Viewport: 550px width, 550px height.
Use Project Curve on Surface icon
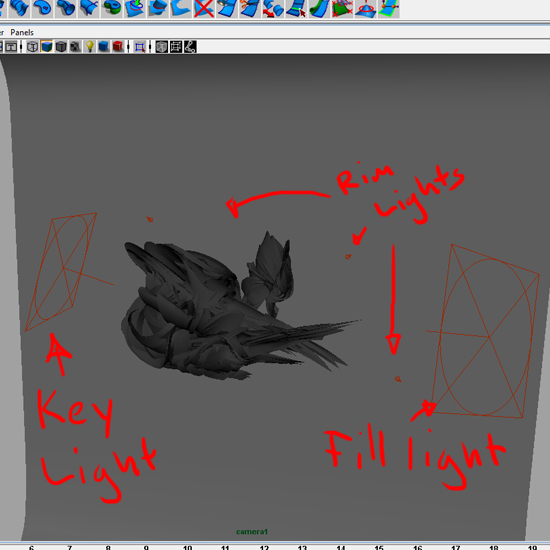point(135,8)
